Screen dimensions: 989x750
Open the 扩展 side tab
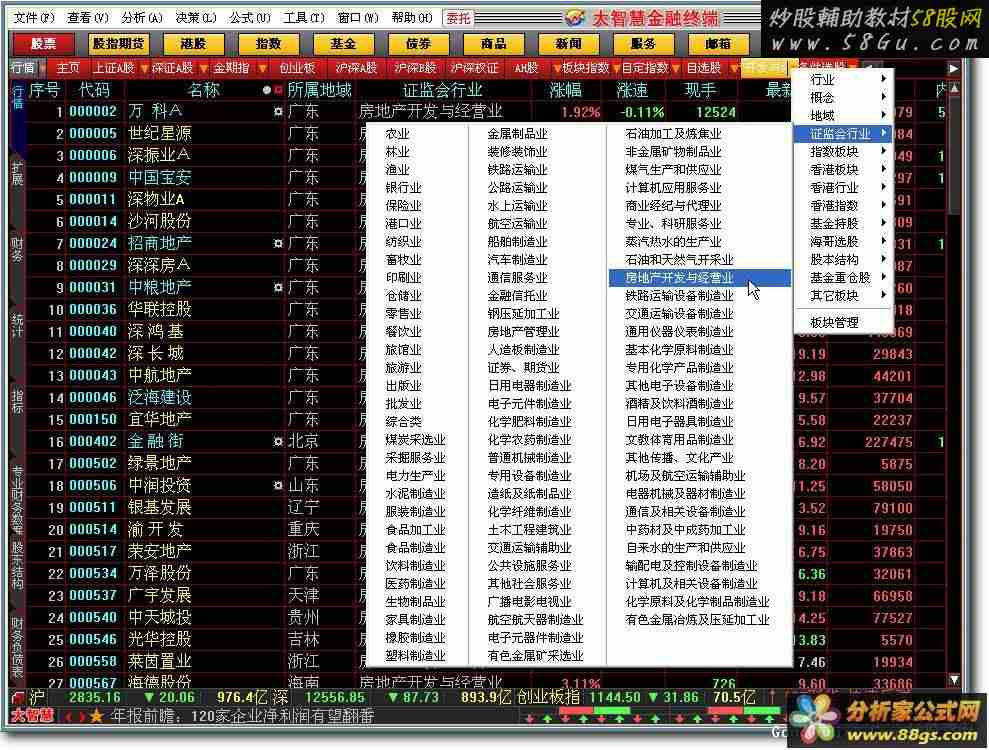click(18, 173)
